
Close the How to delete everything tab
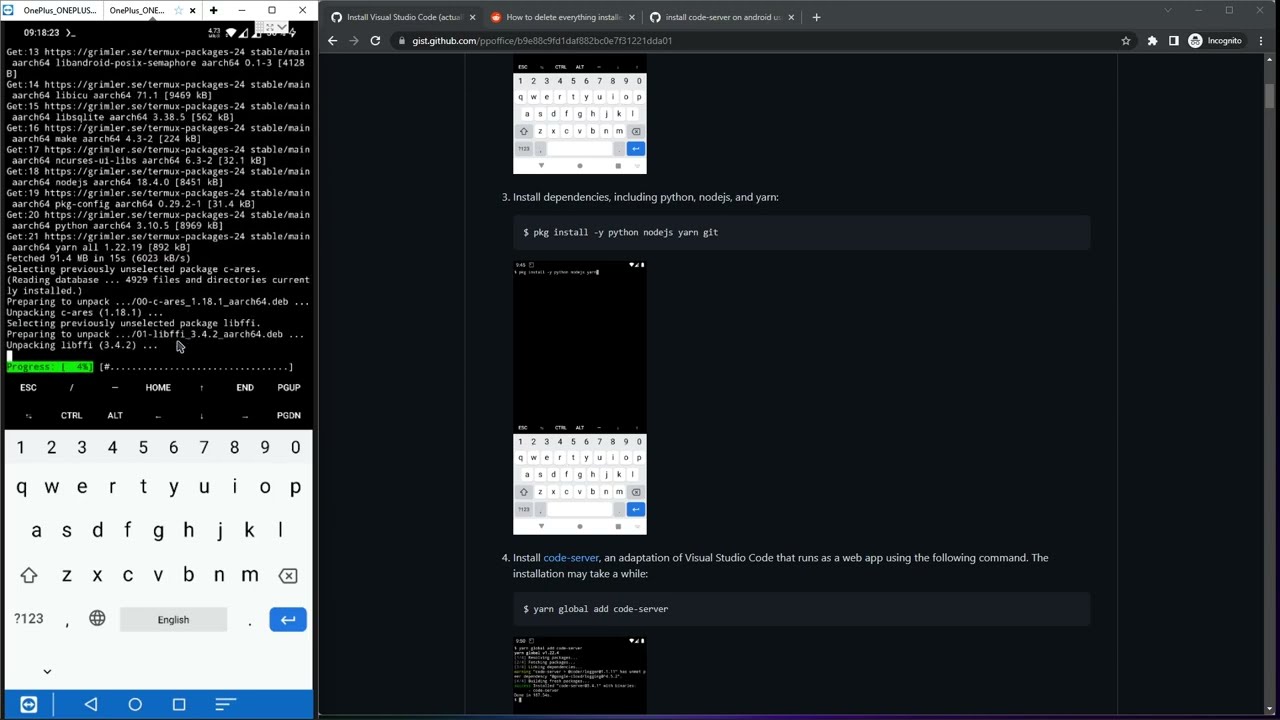point(631,17)
